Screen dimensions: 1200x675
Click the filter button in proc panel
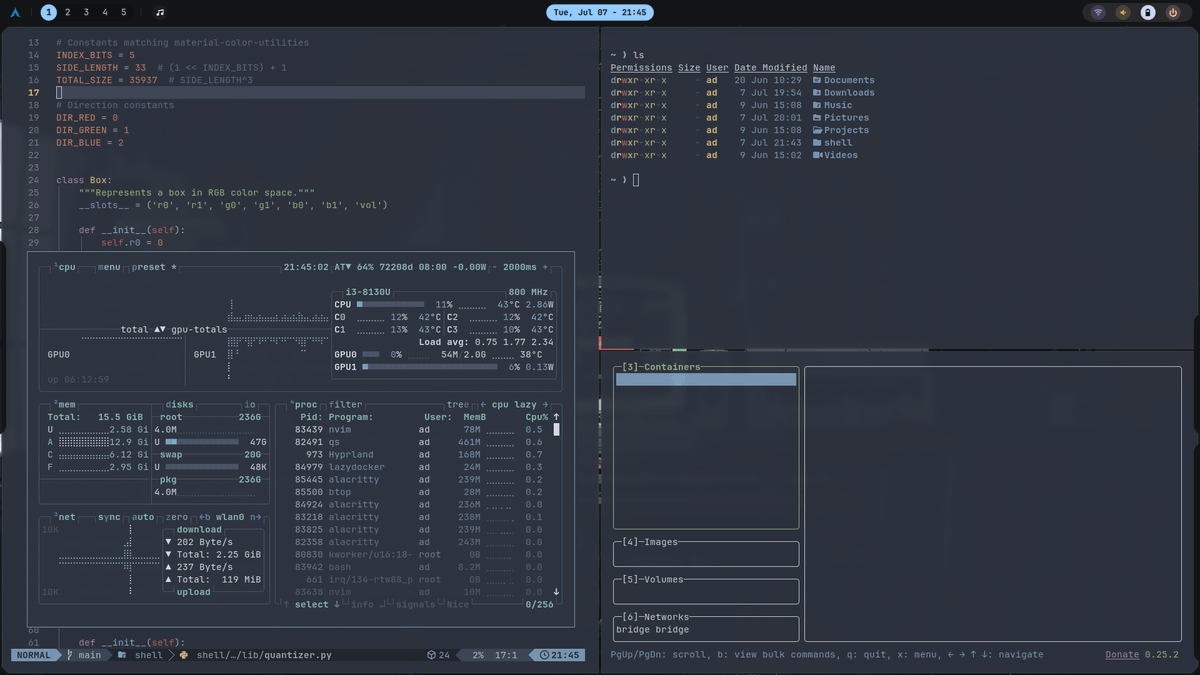346,405
